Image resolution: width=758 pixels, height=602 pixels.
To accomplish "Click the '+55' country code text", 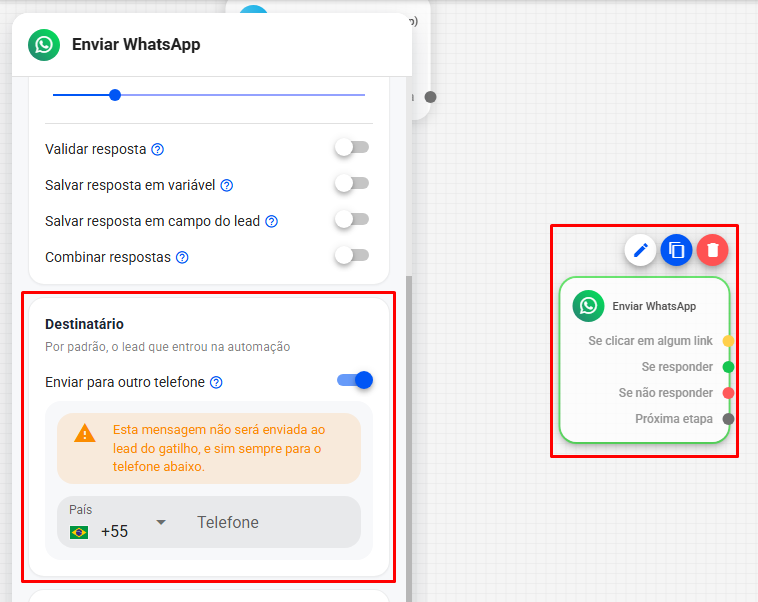I will [114, 531].
